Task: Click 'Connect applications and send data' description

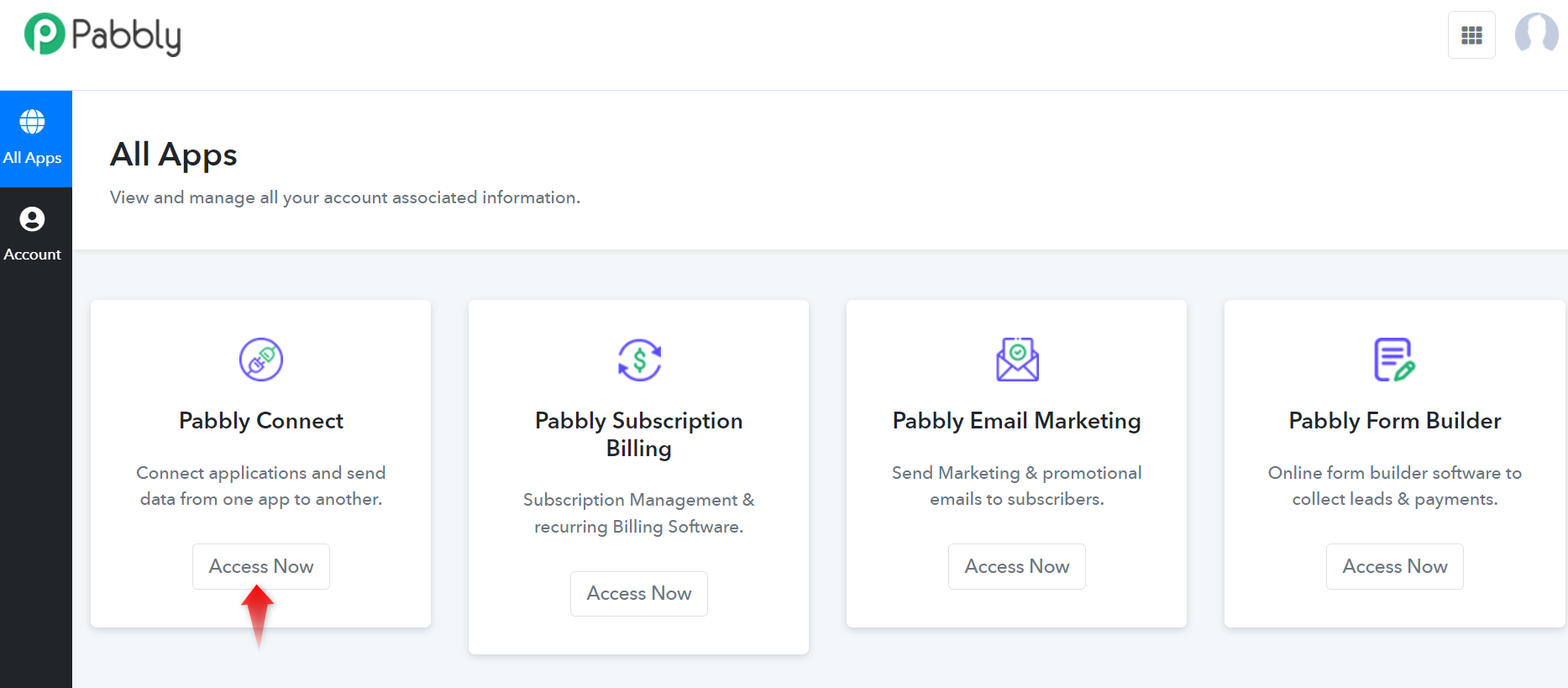Action: (x=261, y=486)
